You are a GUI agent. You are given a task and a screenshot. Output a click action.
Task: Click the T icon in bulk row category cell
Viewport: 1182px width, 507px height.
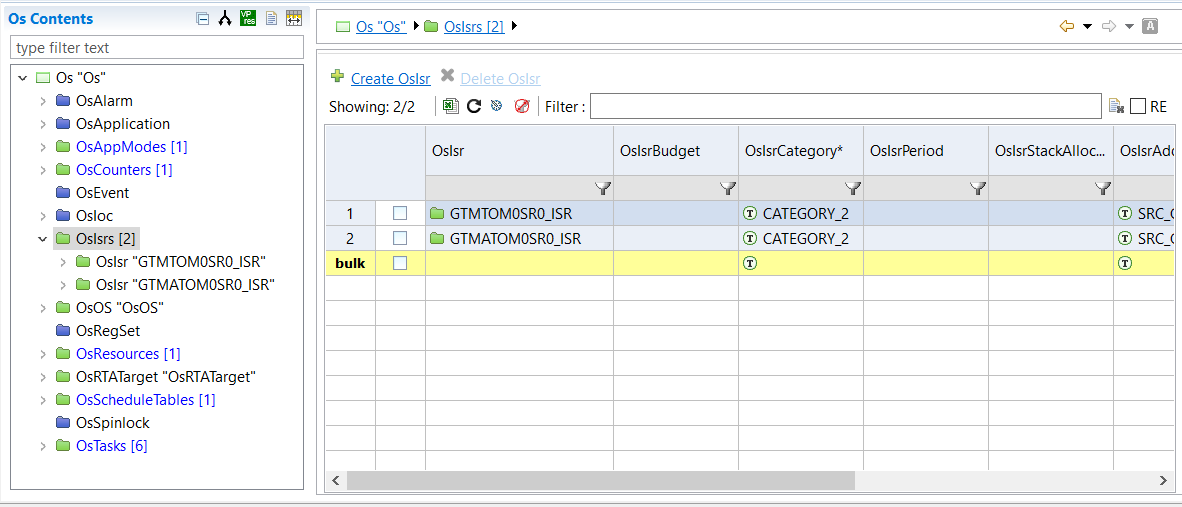(749, 263)
